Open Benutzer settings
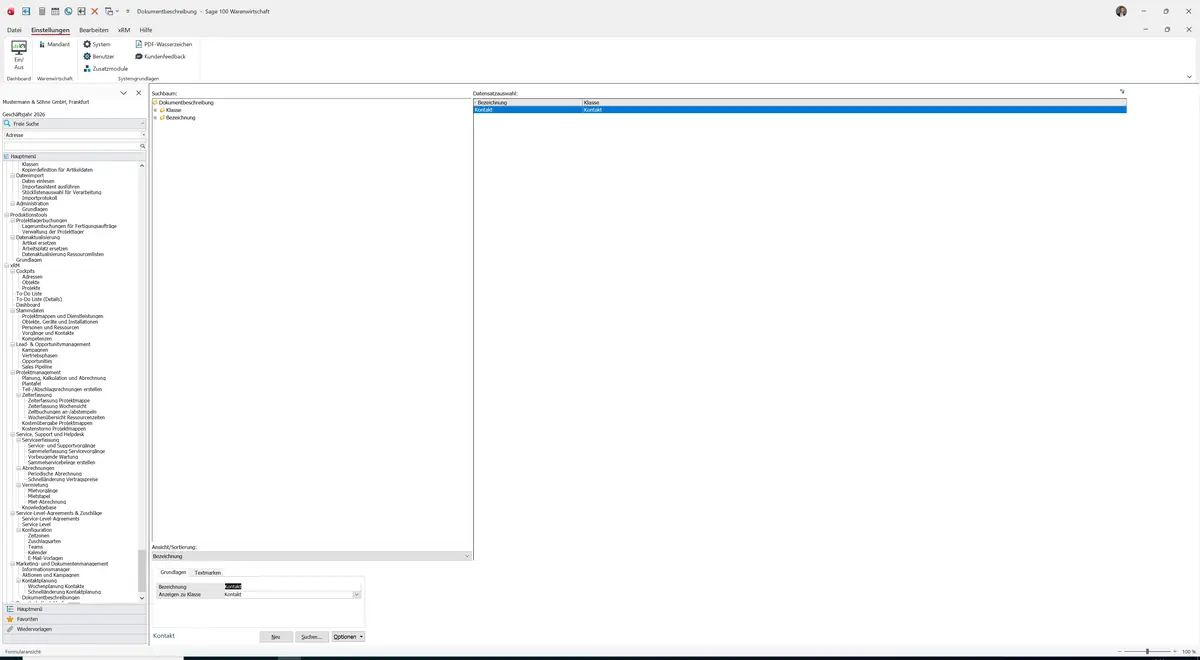 point(98,56)
